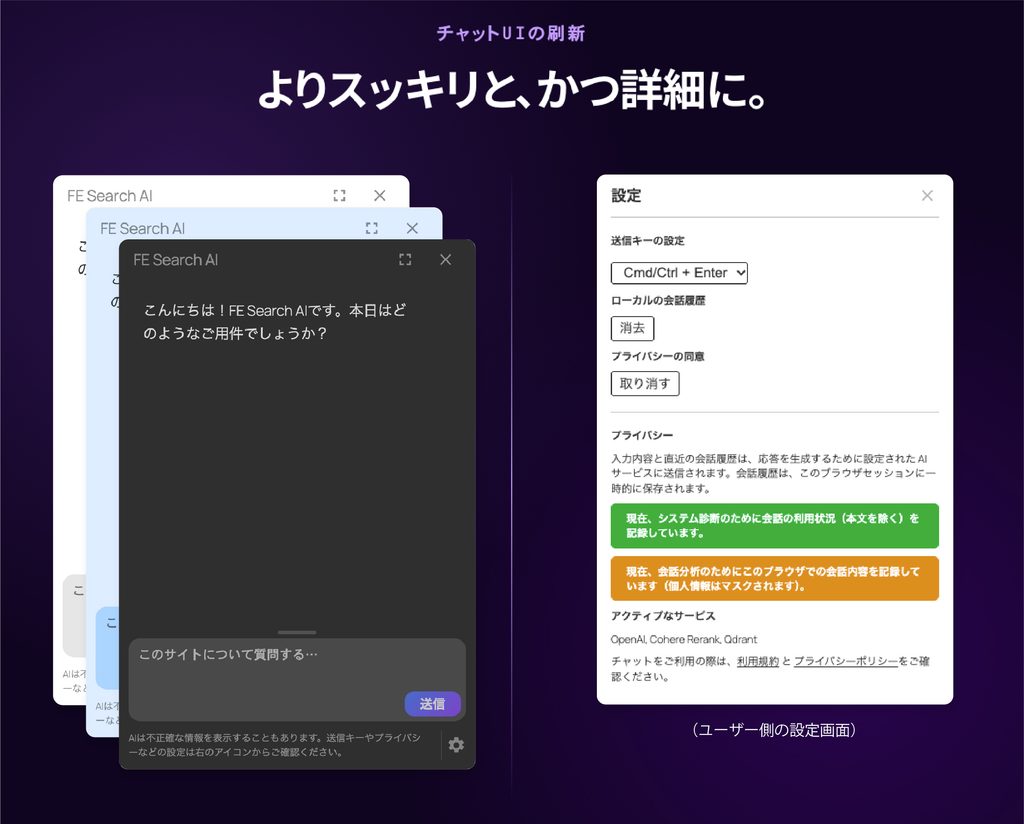
Task: Close the dark FE Search AI chat window
Action: 445,260
